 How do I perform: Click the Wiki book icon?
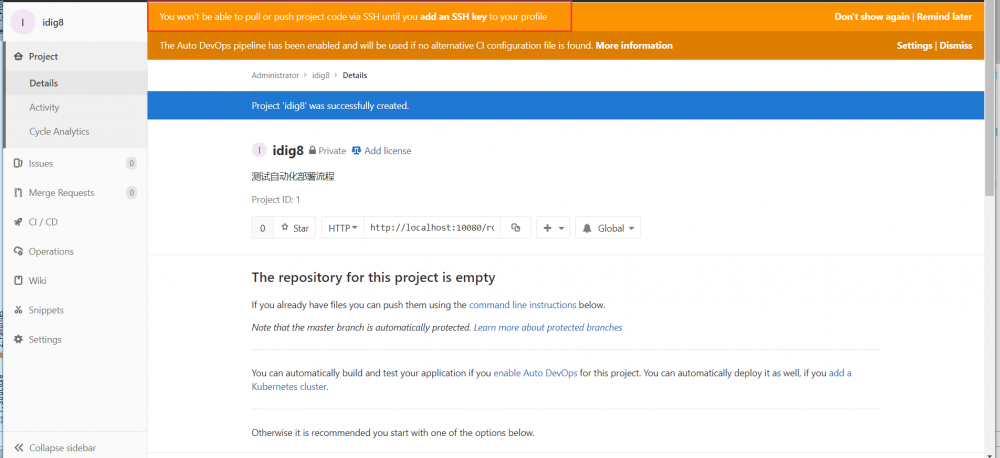(18, 281)
